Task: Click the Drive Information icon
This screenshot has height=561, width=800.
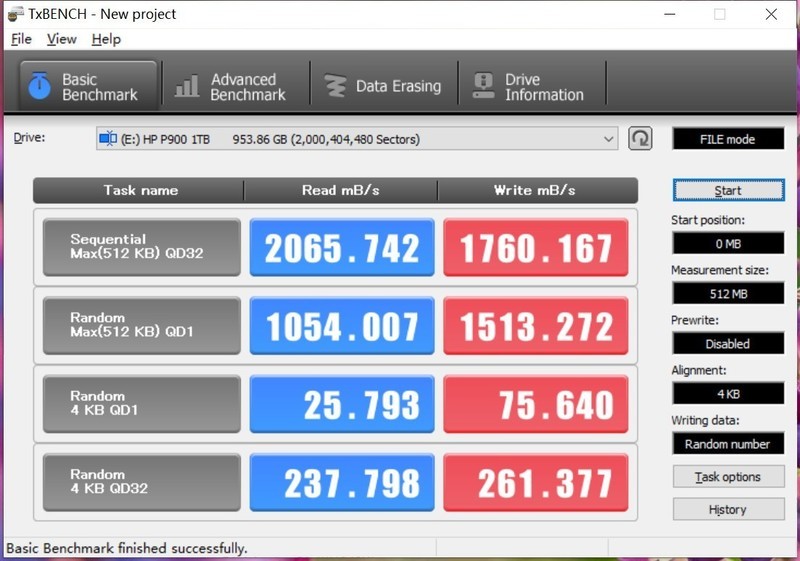Action: (484, 86)
